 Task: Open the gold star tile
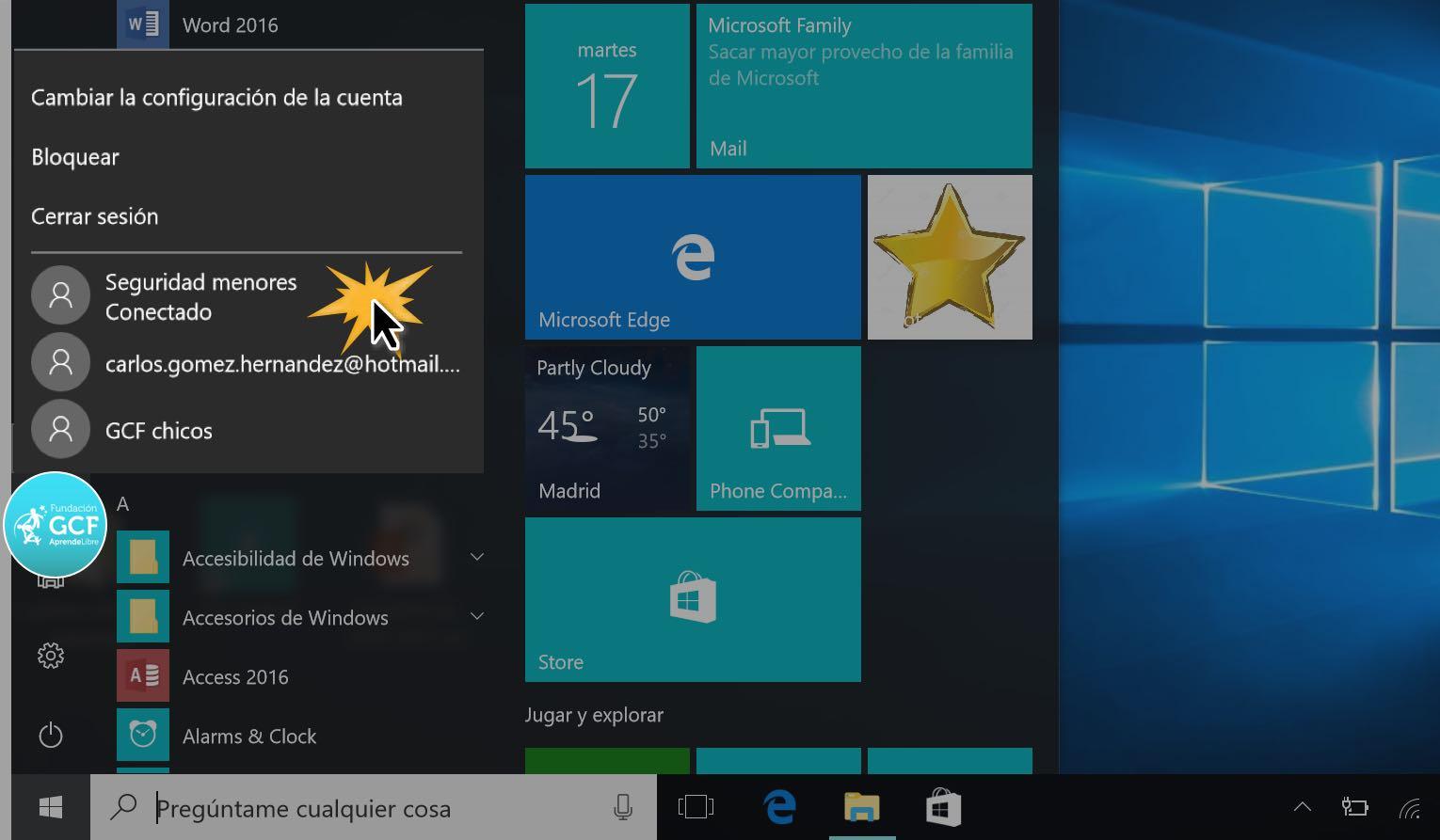(950, 257)
